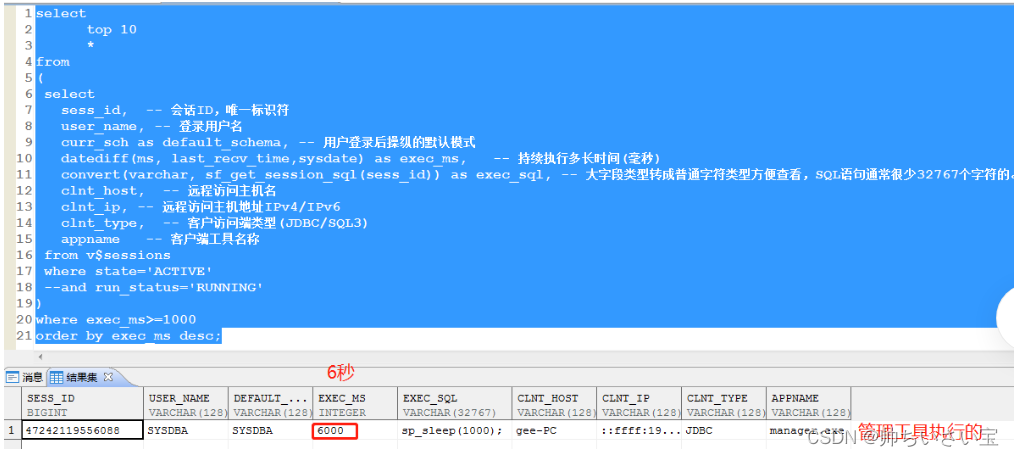Click the --and run_status='RUNNING' comment line

[x=153, y=287]
